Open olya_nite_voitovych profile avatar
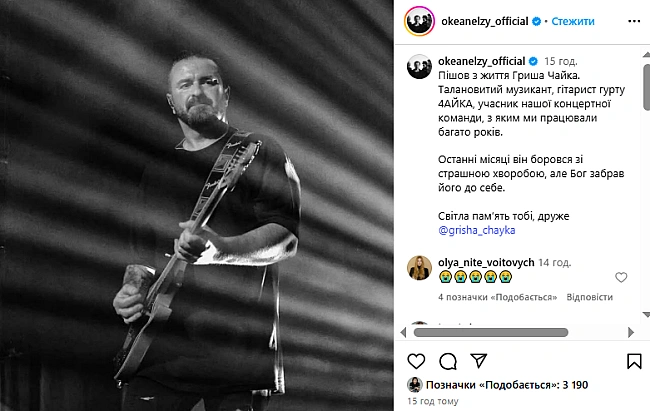 [x=420, y=268]
